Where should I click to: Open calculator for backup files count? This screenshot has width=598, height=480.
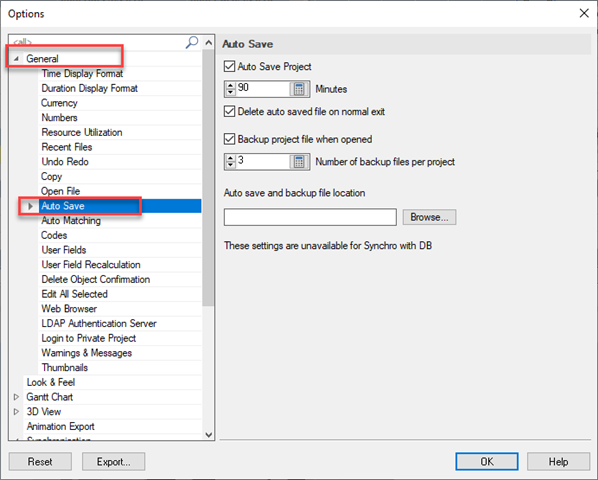click(299, 162)
